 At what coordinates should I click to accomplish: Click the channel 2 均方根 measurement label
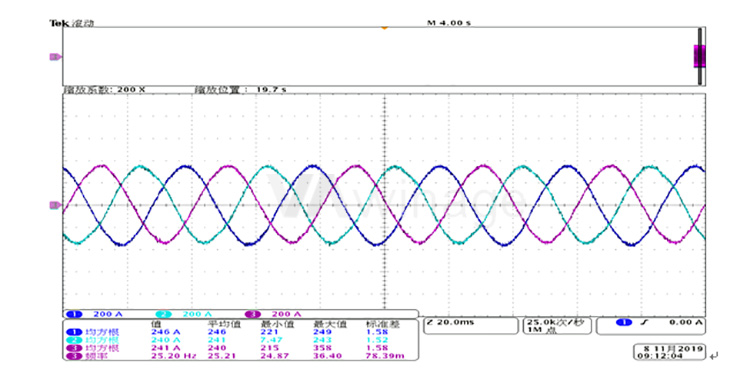102,340
